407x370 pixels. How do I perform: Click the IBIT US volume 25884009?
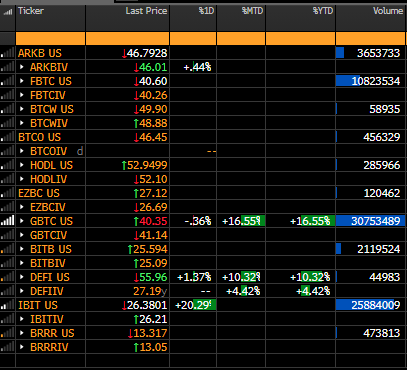click(x=376, y=305)
